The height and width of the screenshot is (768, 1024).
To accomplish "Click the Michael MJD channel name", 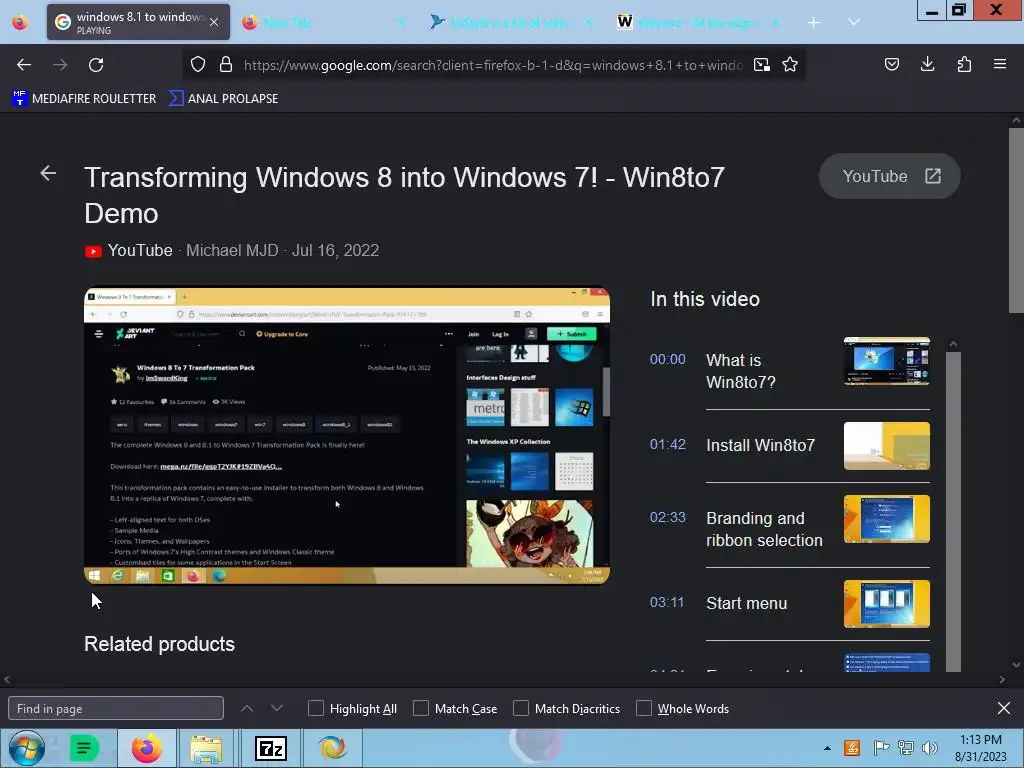I will tap(232, 251).
